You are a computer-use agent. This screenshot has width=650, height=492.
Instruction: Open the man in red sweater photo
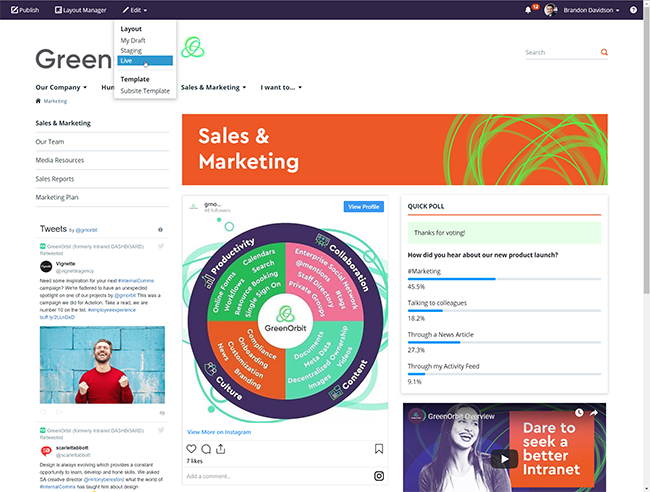coord(102,365)
